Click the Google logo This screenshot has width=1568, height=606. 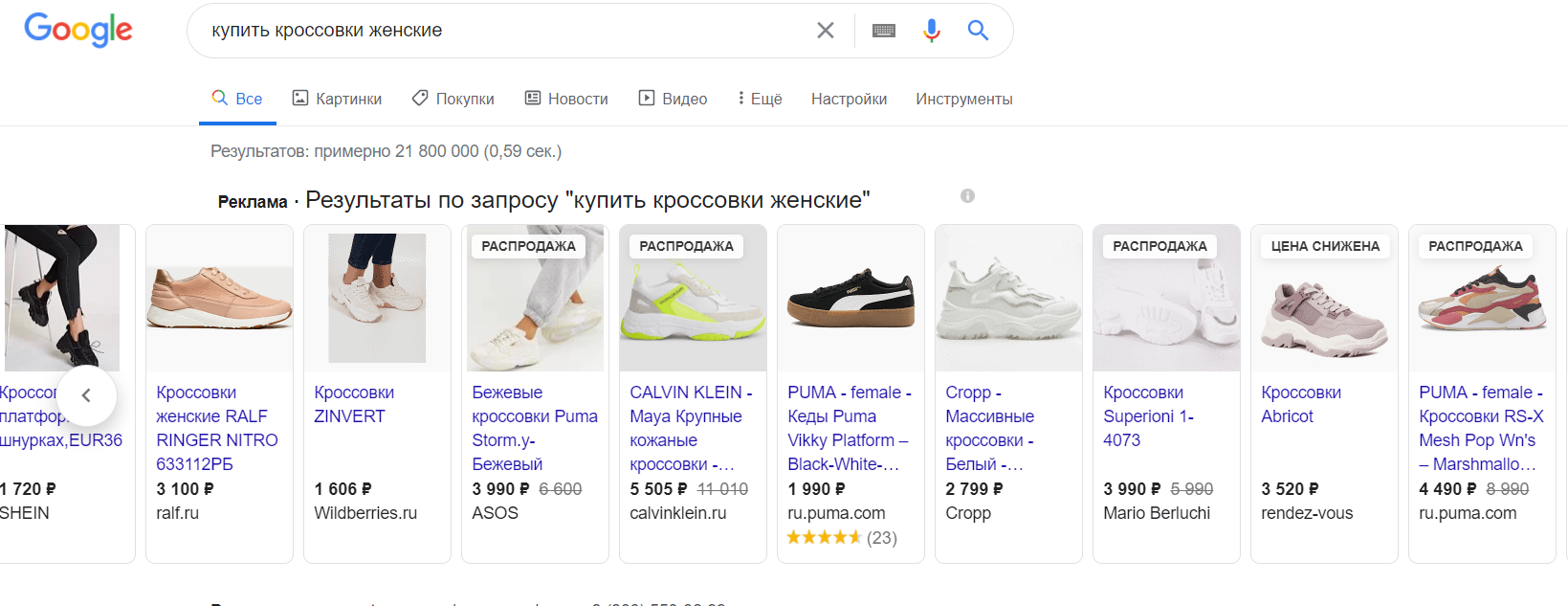78,30
